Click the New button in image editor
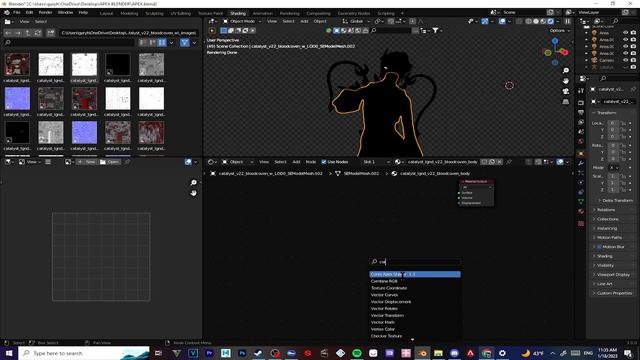The width and height of the screenshot is (640, 360). pyautogui.click(x=87, y=162)
